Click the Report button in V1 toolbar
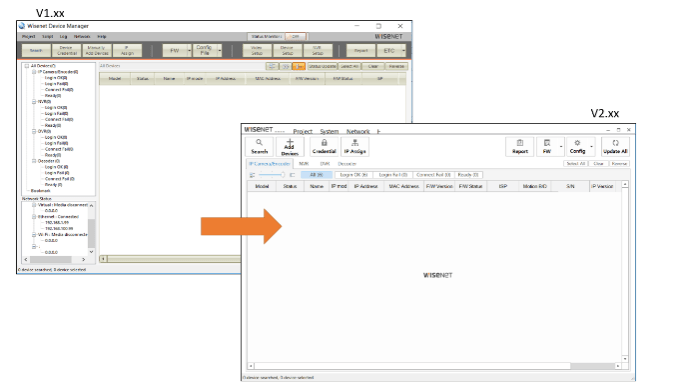 click(x=361, y=51)
